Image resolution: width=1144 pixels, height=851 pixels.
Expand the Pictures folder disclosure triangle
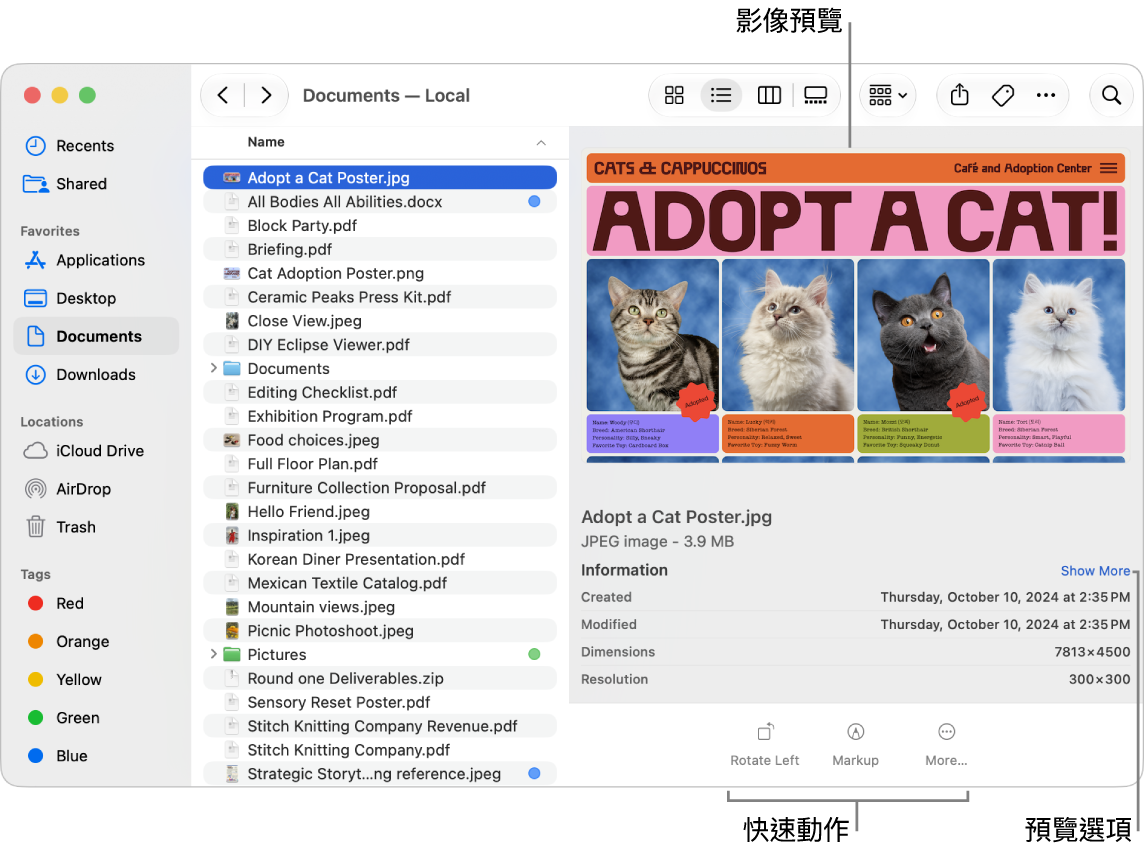tap(213, 654)
